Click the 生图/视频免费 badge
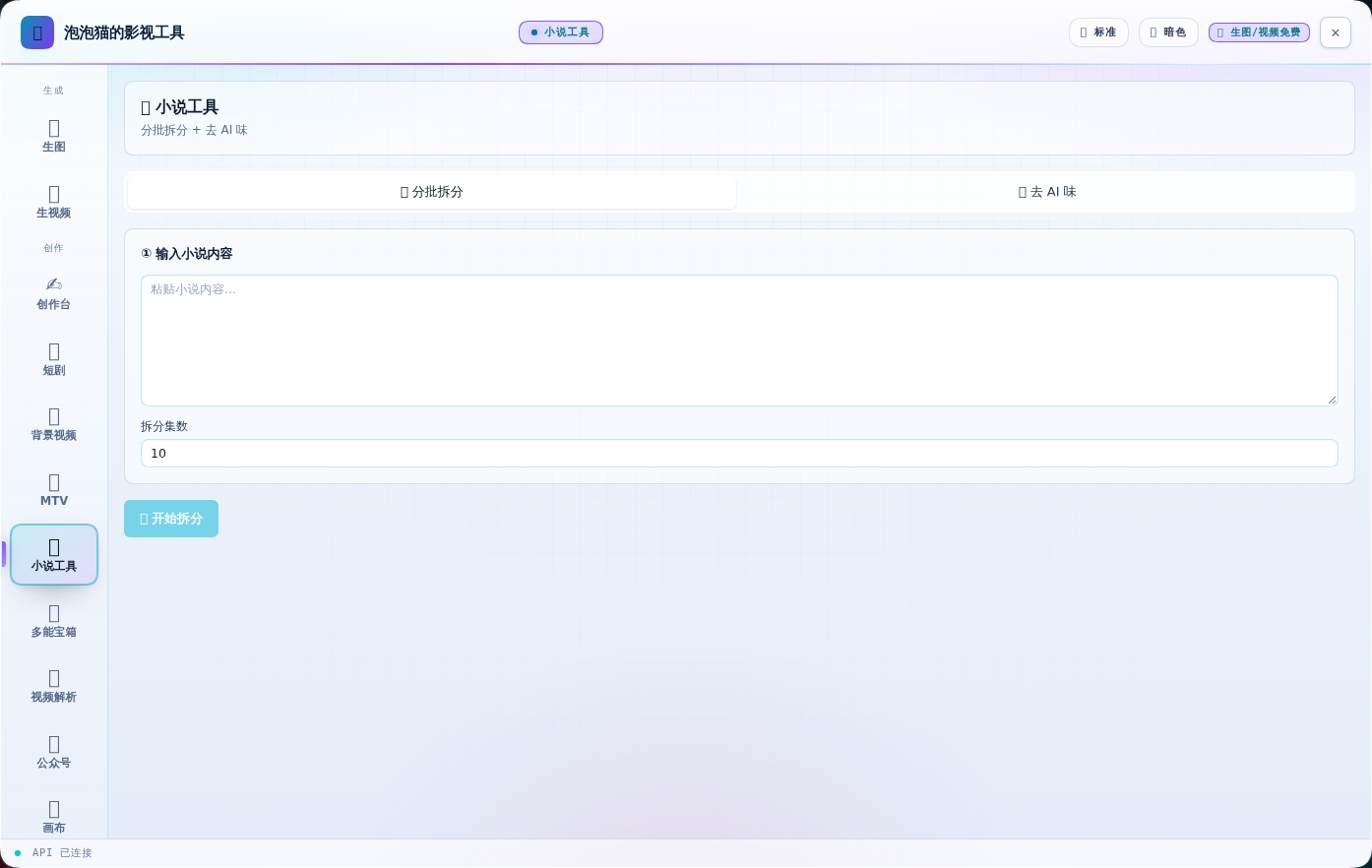The image size is (1372, 868). click(1259, 32)
